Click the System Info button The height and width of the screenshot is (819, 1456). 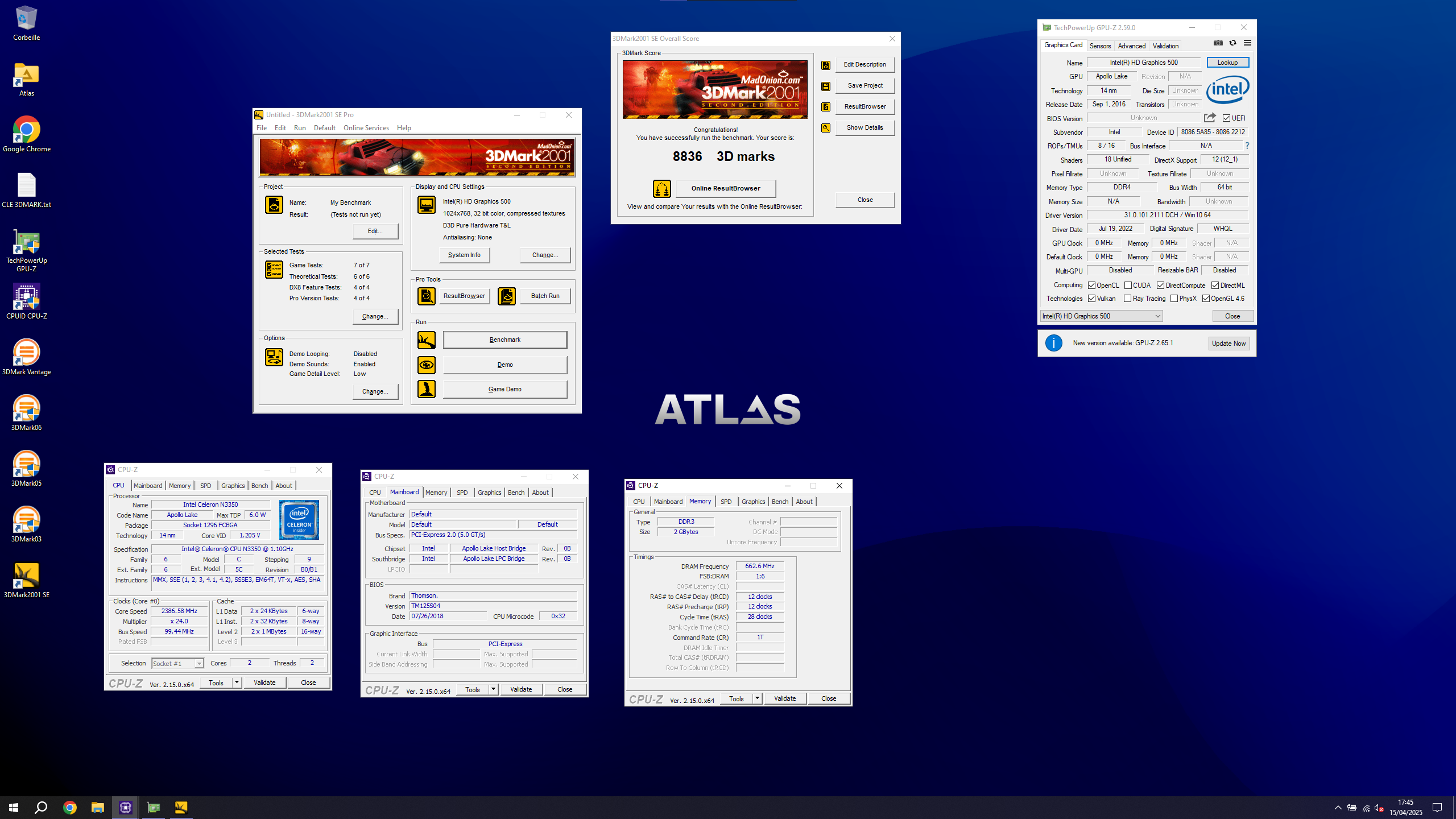464,255
